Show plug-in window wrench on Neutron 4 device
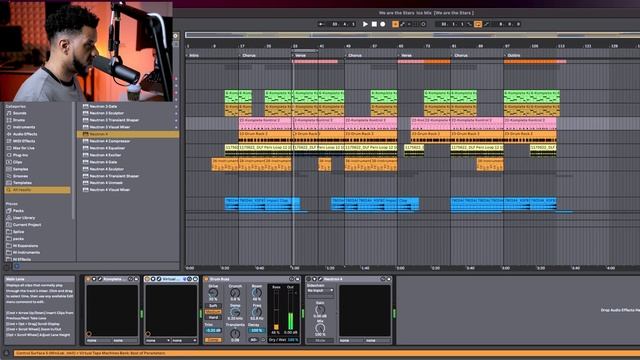This screenshot has width=640, height=360. coord(321,279)
